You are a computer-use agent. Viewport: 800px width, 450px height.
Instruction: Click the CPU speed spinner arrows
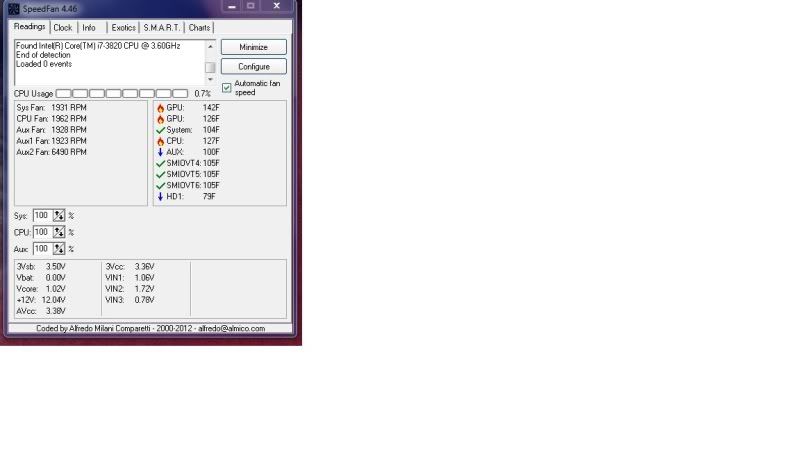(59, 232)
